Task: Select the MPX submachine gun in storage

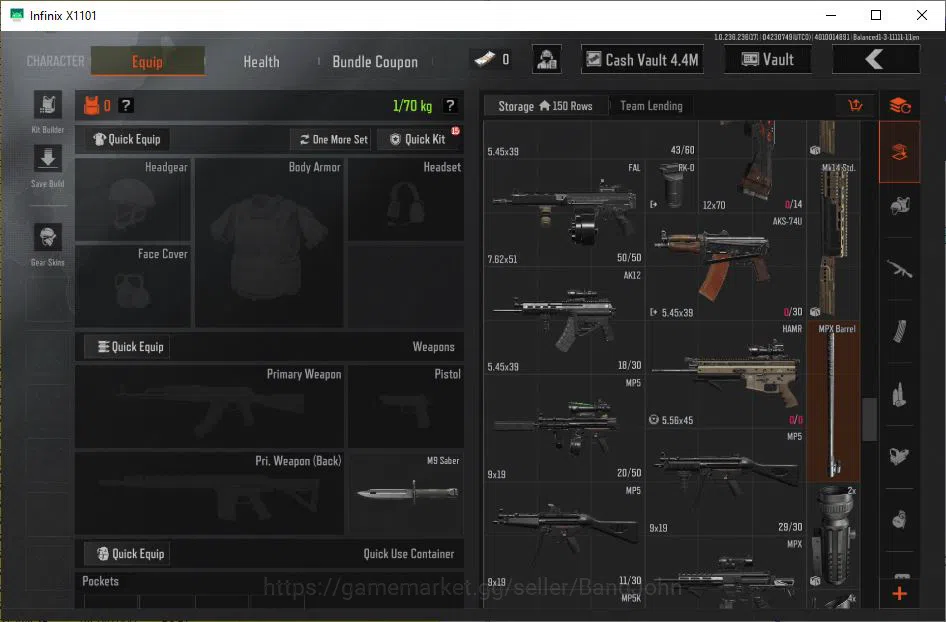Action: click(x=726, y=573)
